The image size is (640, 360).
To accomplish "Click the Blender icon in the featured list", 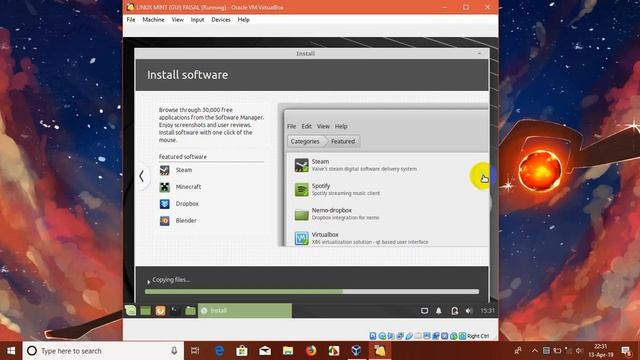I will click(x=164, y=221).
